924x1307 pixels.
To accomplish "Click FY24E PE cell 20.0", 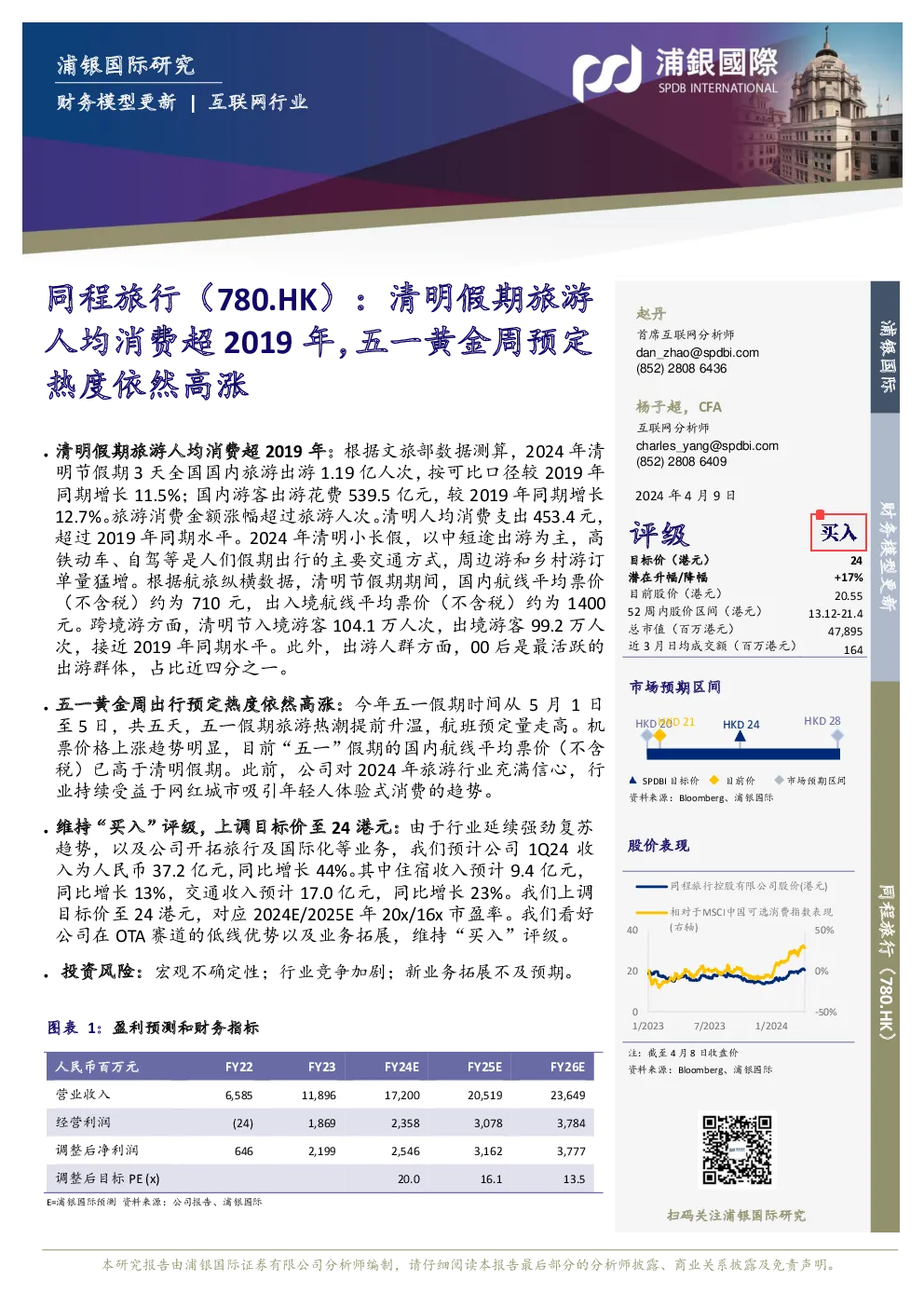I will (409, 1179).
